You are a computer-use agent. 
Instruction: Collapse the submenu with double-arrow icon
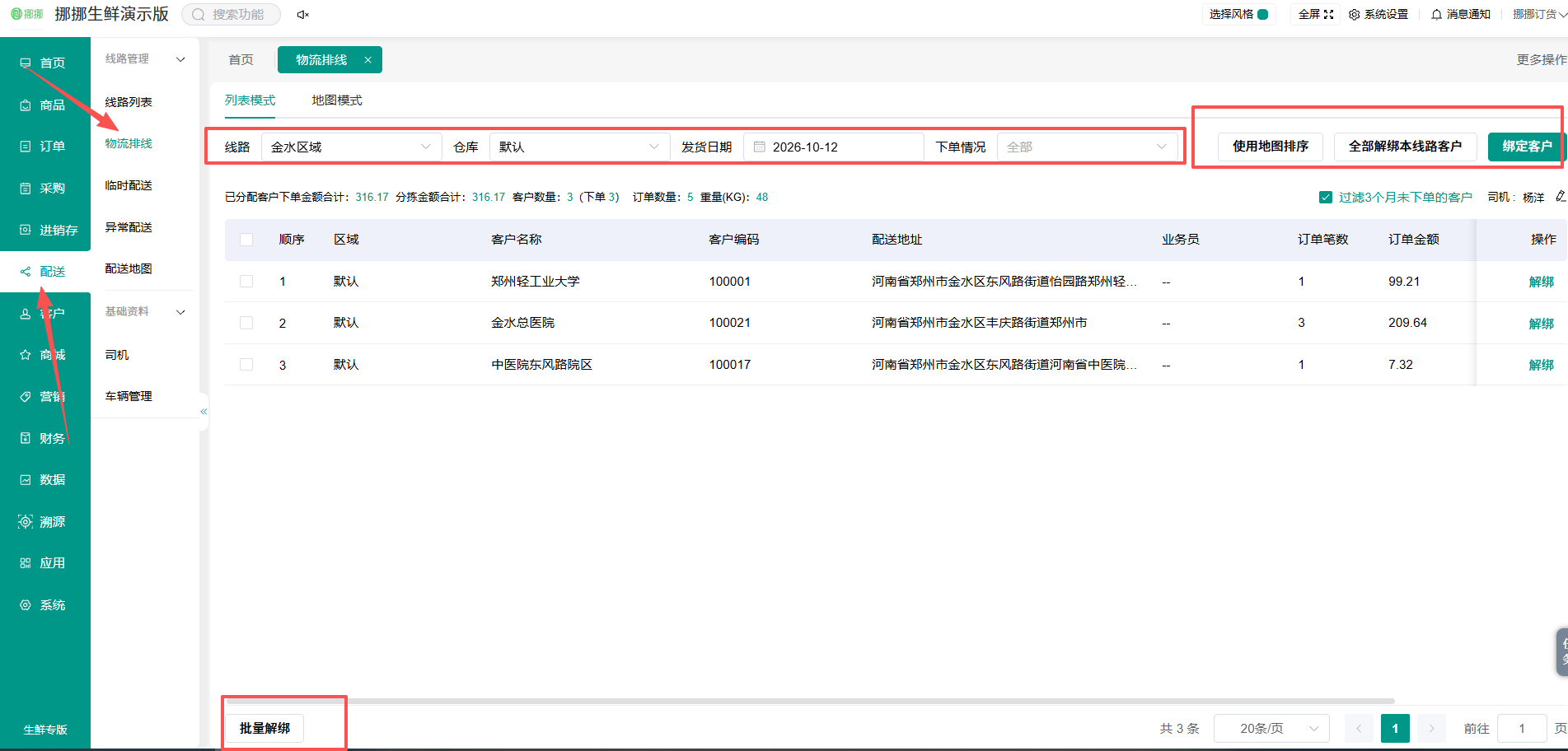click(204, 411)
